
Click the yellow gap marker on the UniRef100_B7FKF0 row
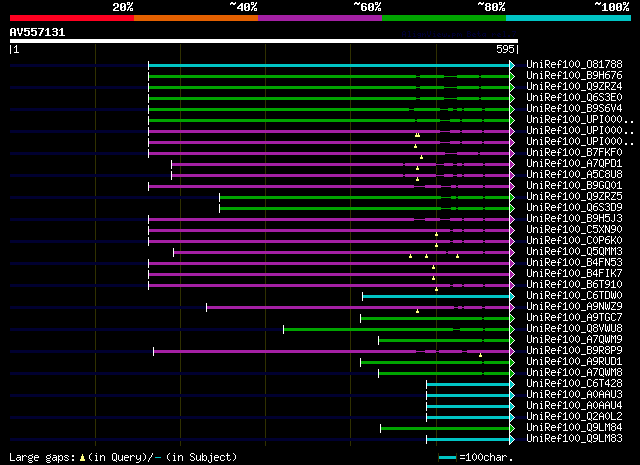point(422,157)
